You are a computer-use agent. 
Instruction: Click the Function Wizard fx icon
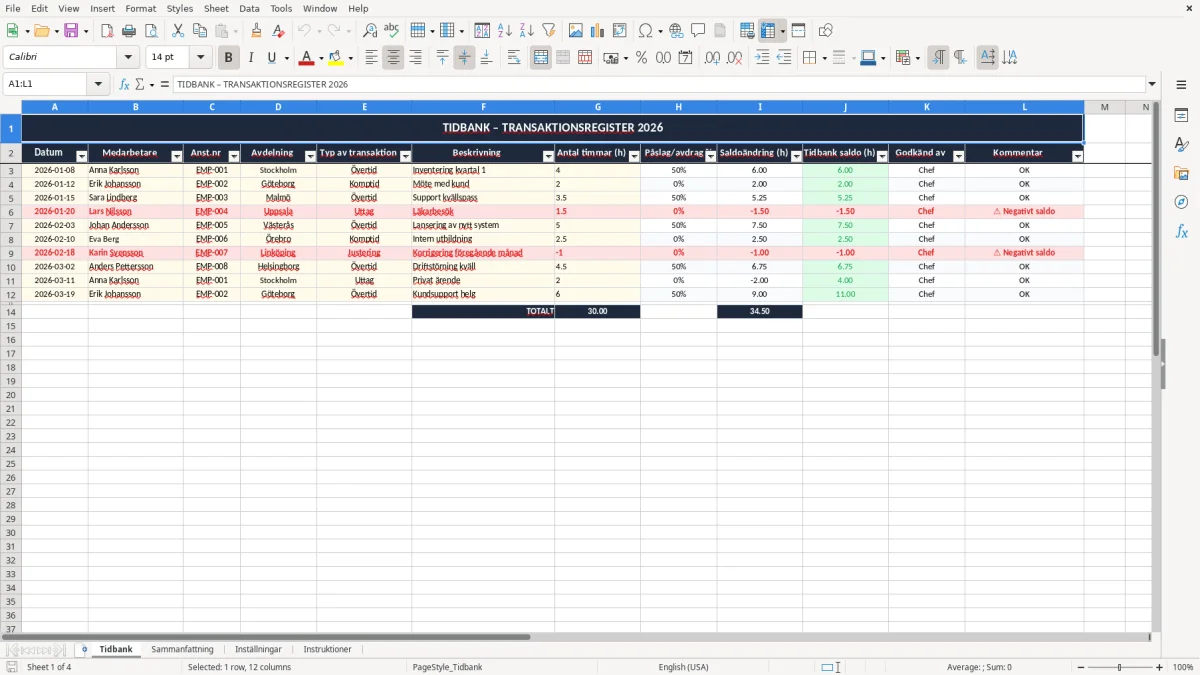(x=124, y=84)
